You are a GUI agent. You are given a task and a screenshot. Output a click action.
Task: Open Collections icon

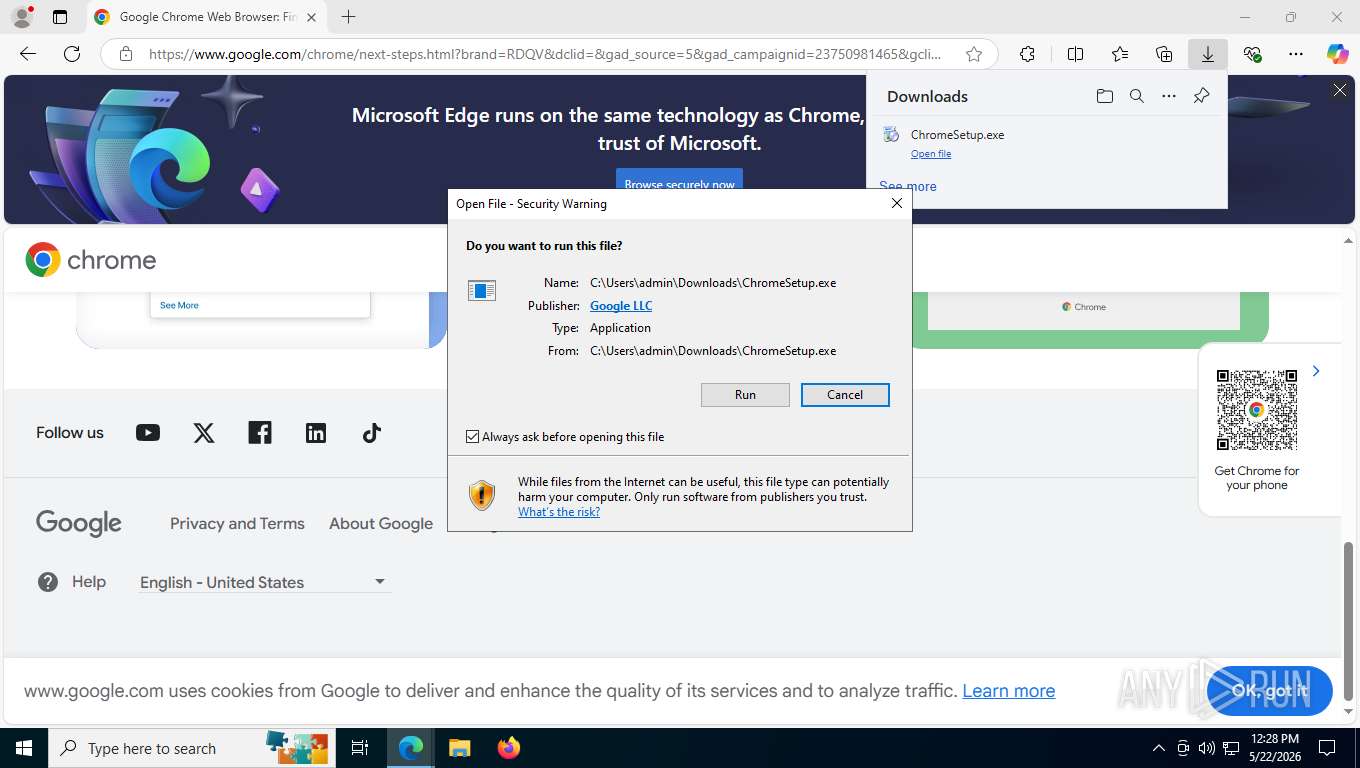point(1164,54)
